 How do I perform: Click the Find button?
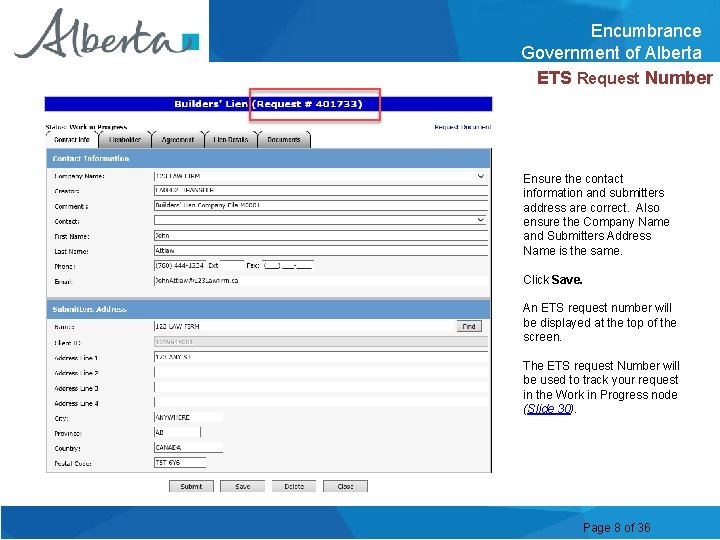coord(469,326)
